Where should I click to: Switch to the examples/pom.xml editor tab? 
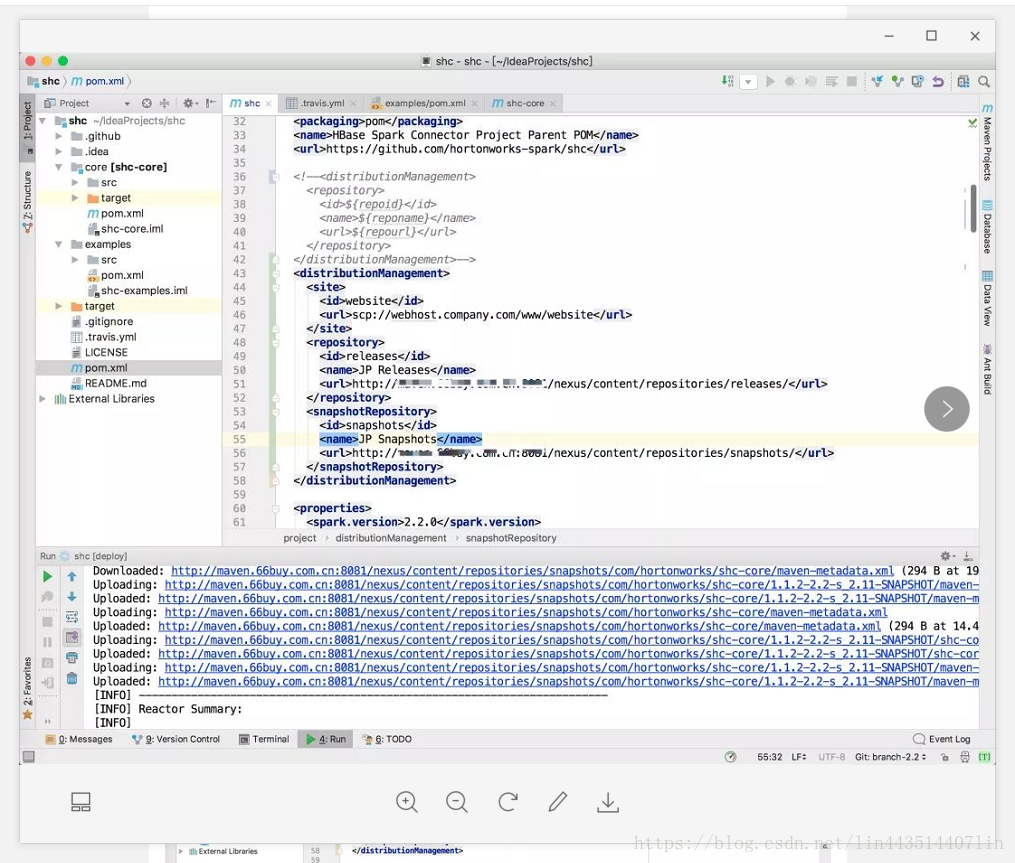(423, 103)
